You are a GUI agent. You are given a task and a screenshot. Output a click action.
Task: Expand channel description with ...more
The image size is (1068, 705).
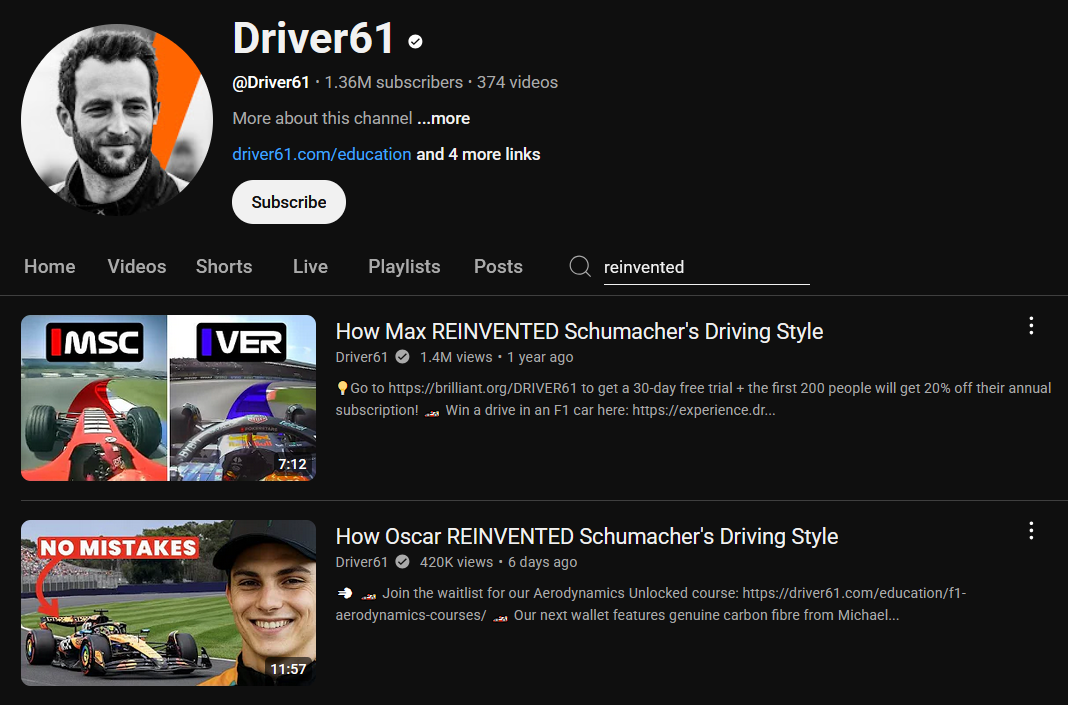[443, 119]
